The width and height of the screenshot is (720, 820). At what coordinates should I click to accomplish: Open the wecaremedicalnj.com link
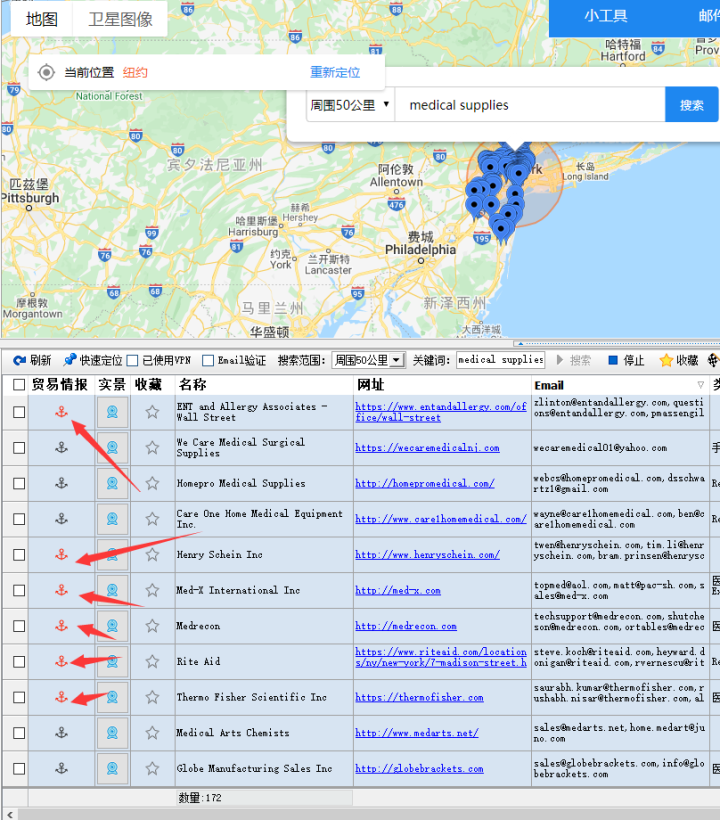(x=427, y=448)
